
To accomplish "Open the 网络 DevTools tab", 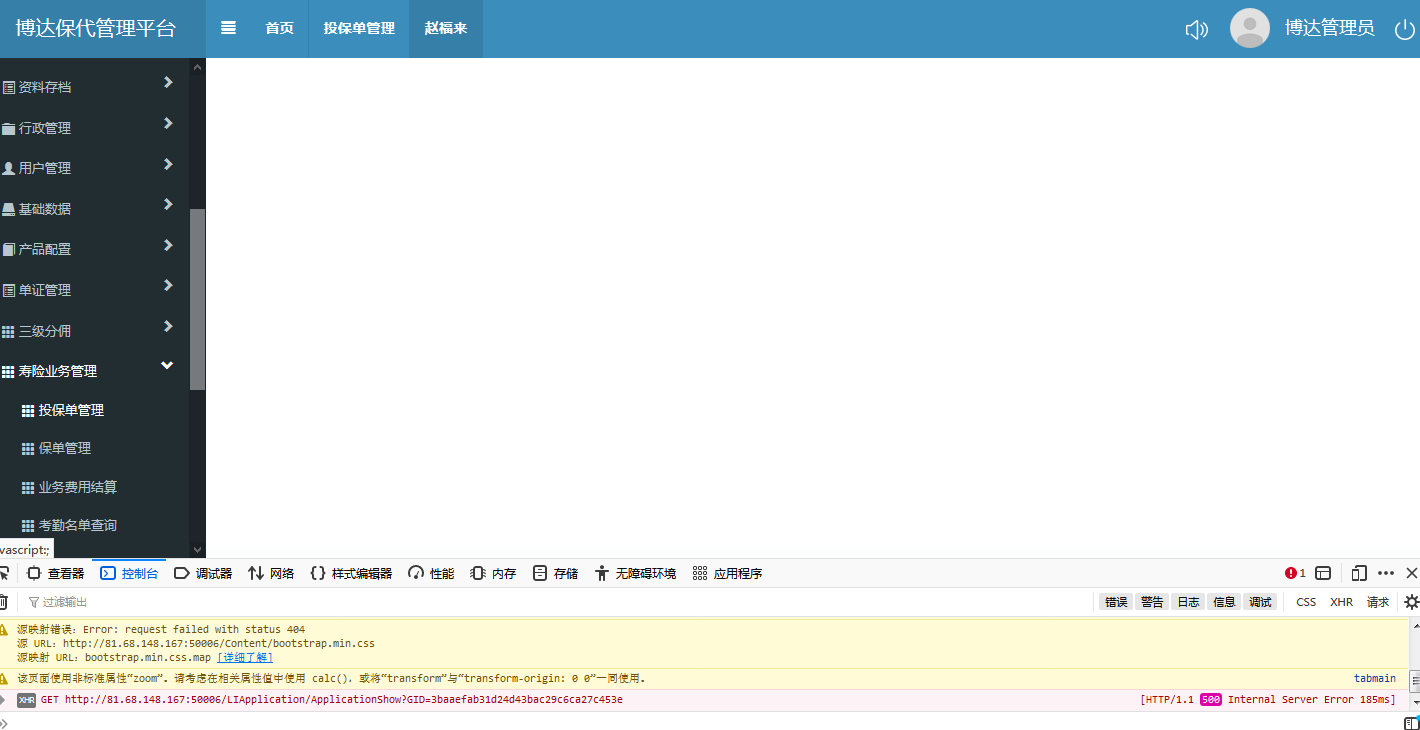I will (271, 573).
